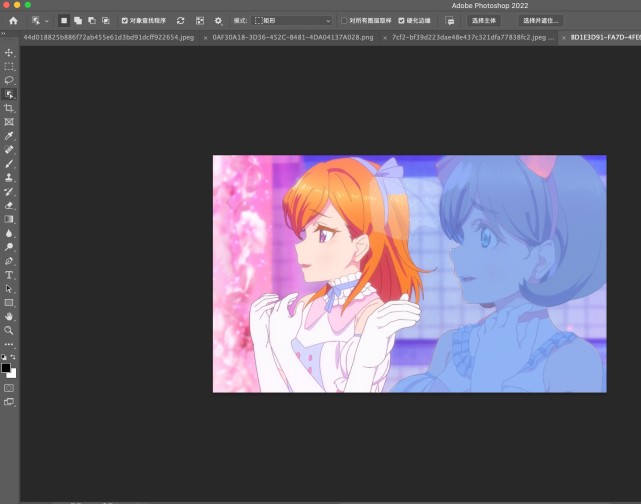Viewport: 641px width, 504px height.
Task: Open white background color swatch
Action: [x=13, y=374]
